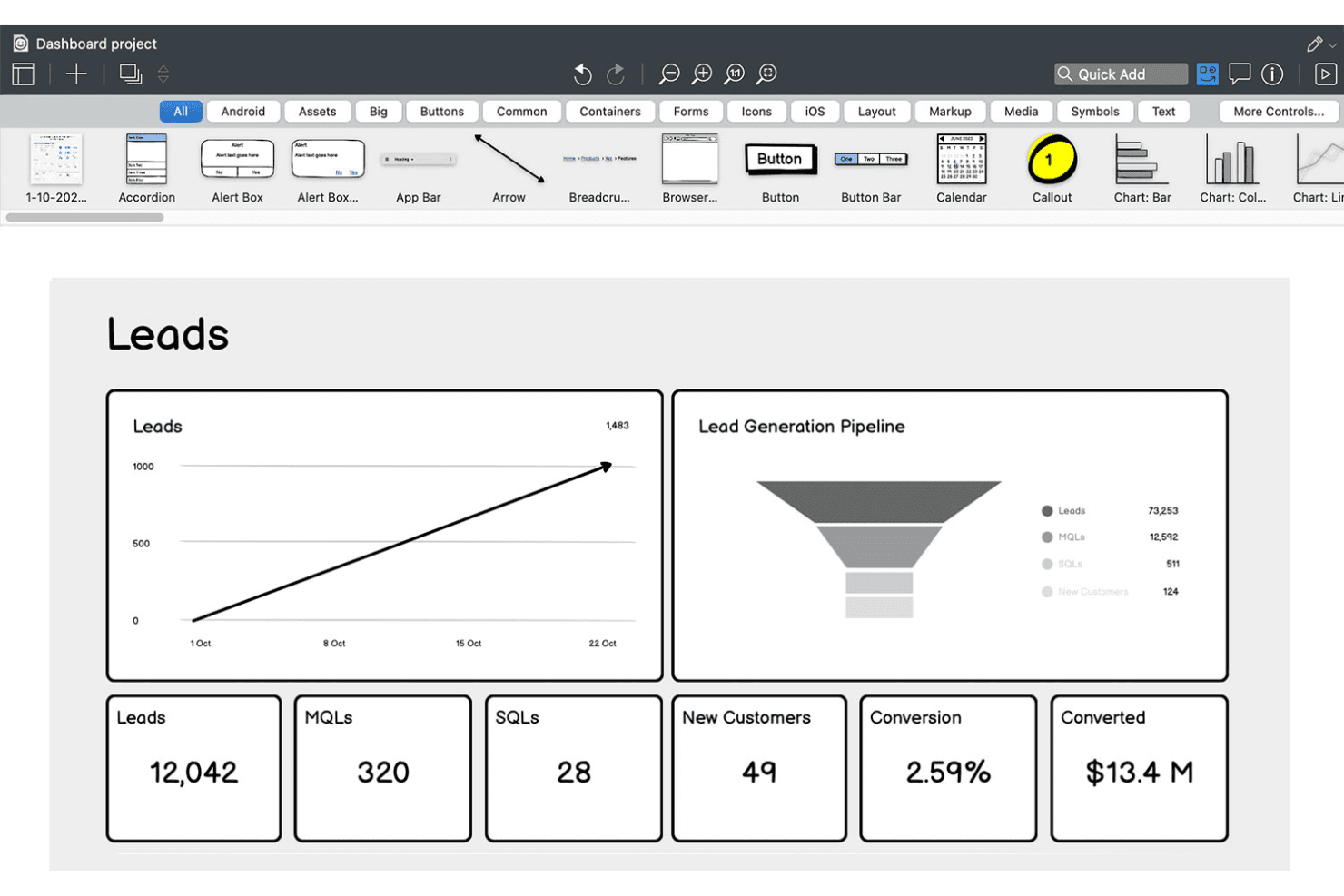Click the undo arrow in toolbar
Image resolution: width=1344 pixels, height=896 pixels.
pyautogui.click(x=583, y=74)
